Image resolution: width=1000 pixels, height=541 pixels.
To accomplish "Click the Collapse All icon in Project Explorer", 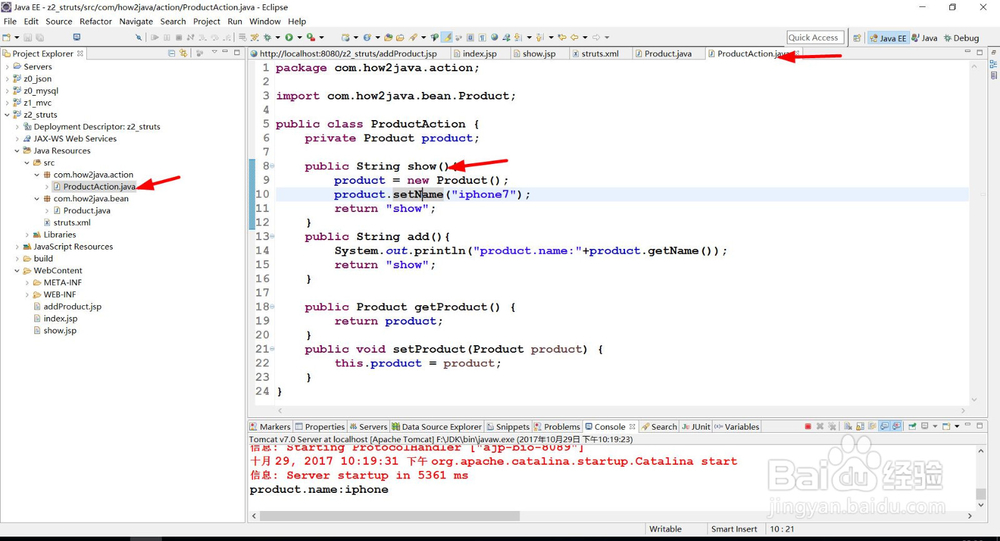I will (x=172, y=53).
